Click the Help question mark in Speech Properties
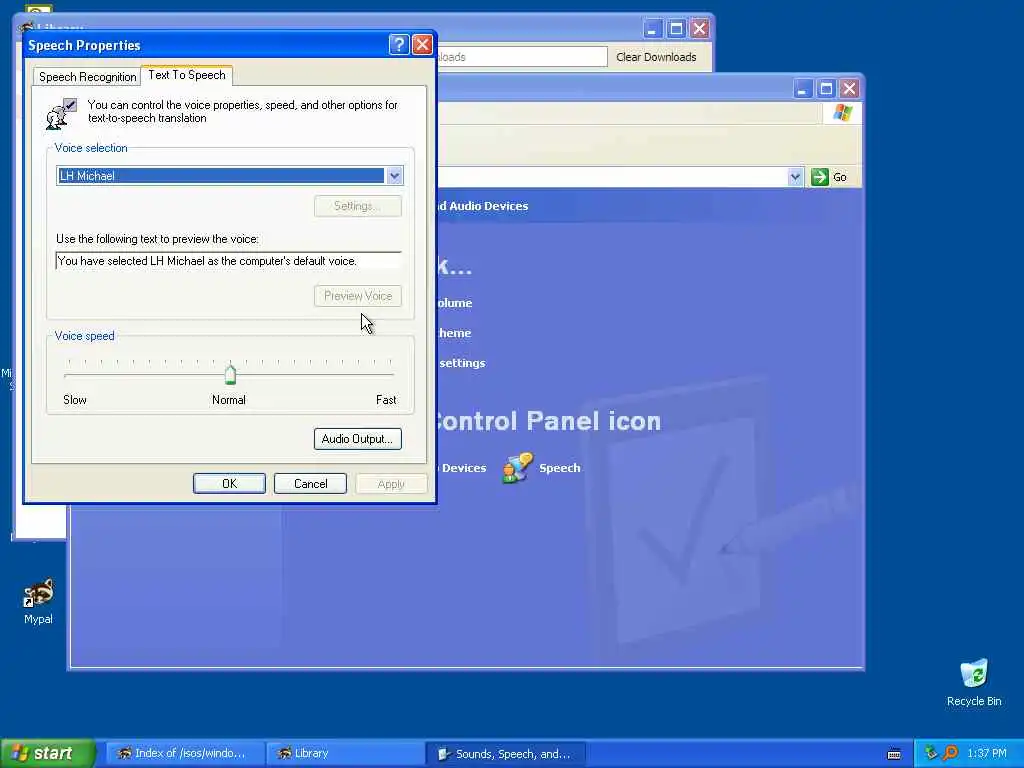This screenshot has width=1024, height=768. pyautogui.click(x=398, y=44)
